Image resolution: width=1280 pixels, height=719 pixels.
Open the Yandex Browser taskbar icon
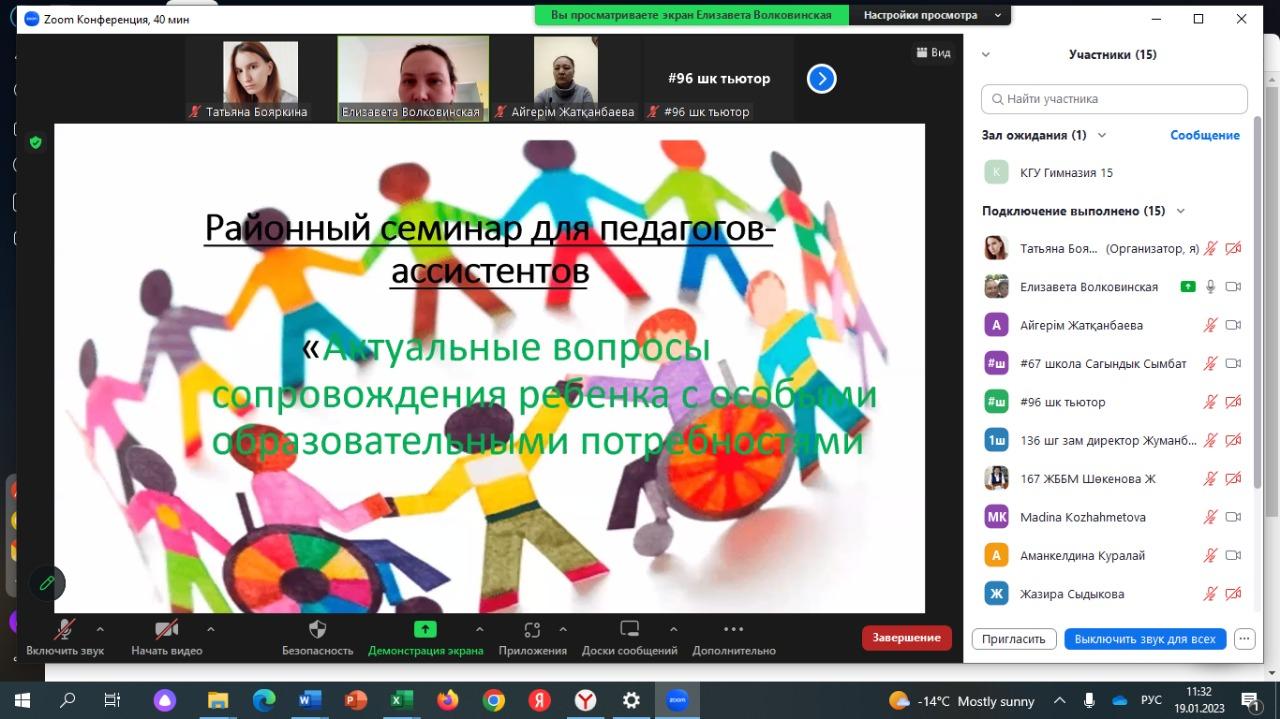pos(586,700)
